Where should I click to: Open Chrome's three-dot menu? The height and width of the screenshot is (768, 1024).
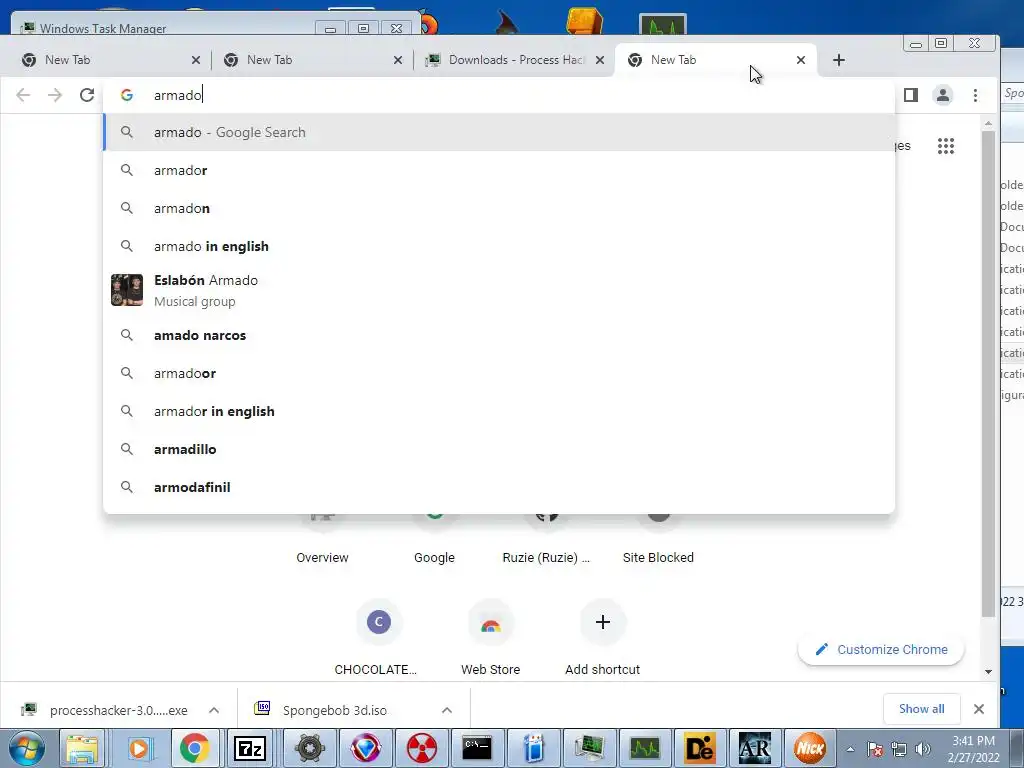point(976,95)
